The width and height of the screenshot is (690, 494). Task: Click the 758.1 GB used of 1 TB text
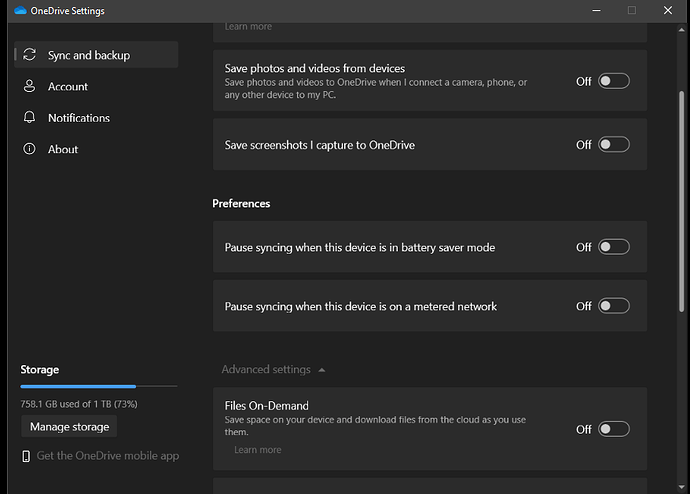(x=79, y=404)
